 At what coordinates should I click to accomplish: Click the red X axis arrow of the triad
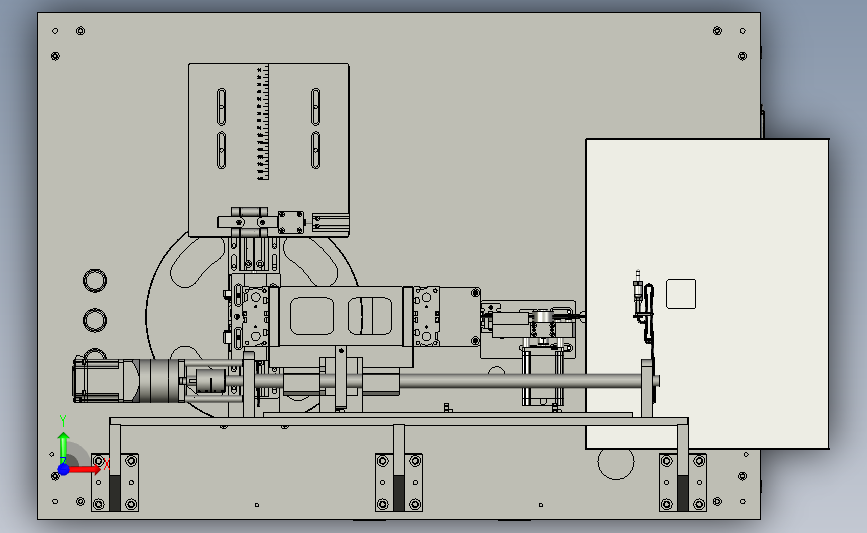pos(84,469)
